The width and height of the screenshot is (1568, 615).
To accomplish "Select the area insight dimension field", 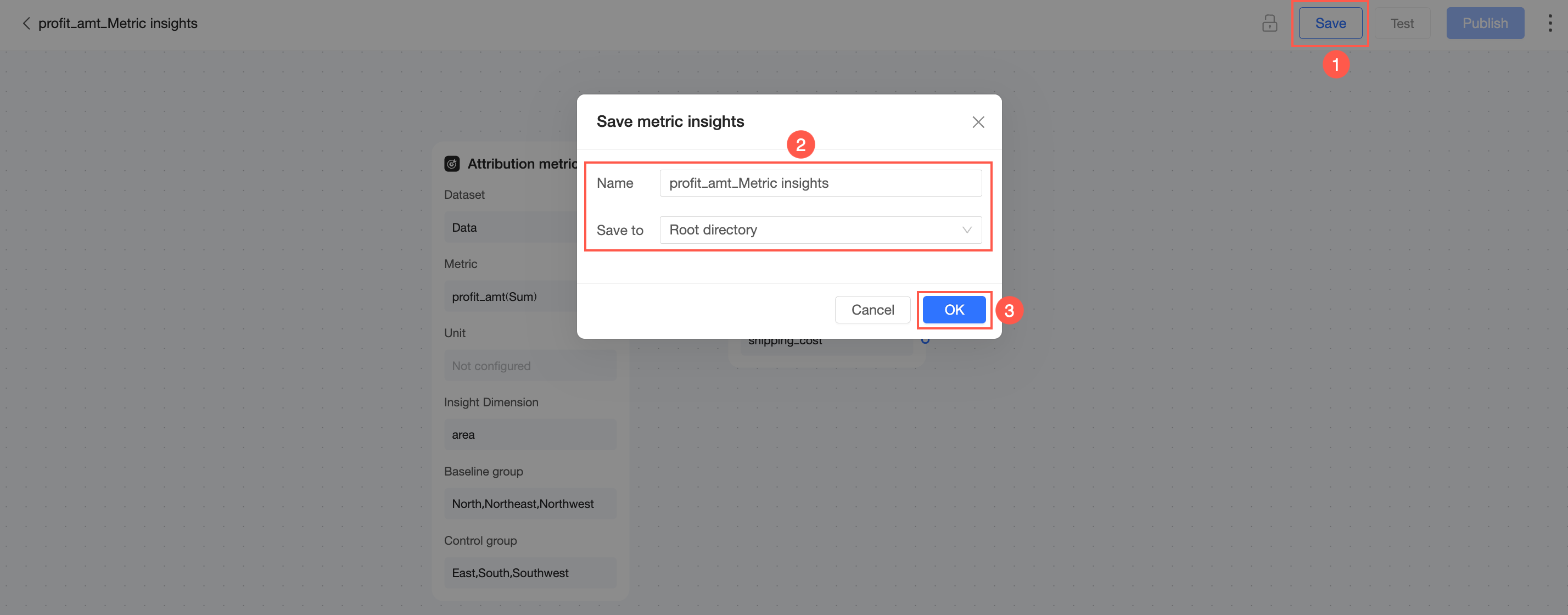I will [x=530, y=434].
